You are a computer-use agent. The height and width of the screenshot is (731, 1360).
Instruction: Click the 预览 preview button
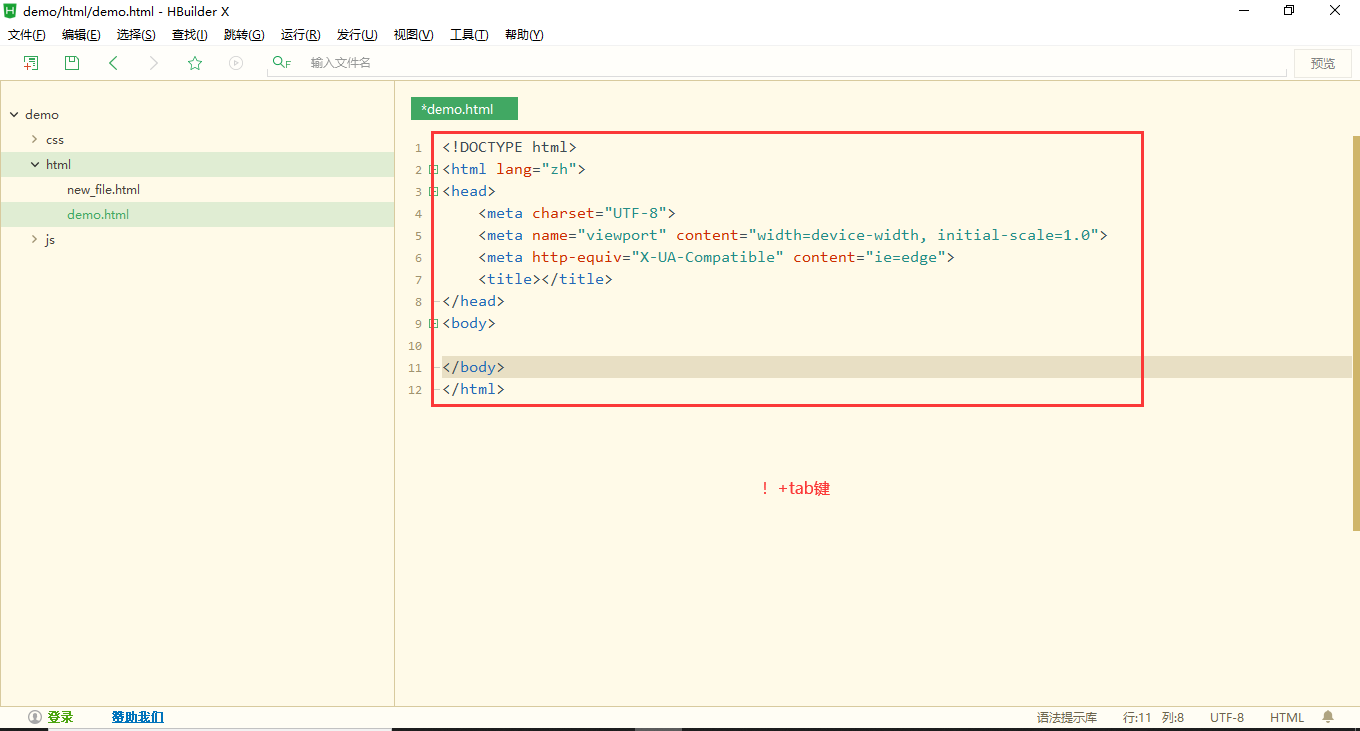[1323, 63]
